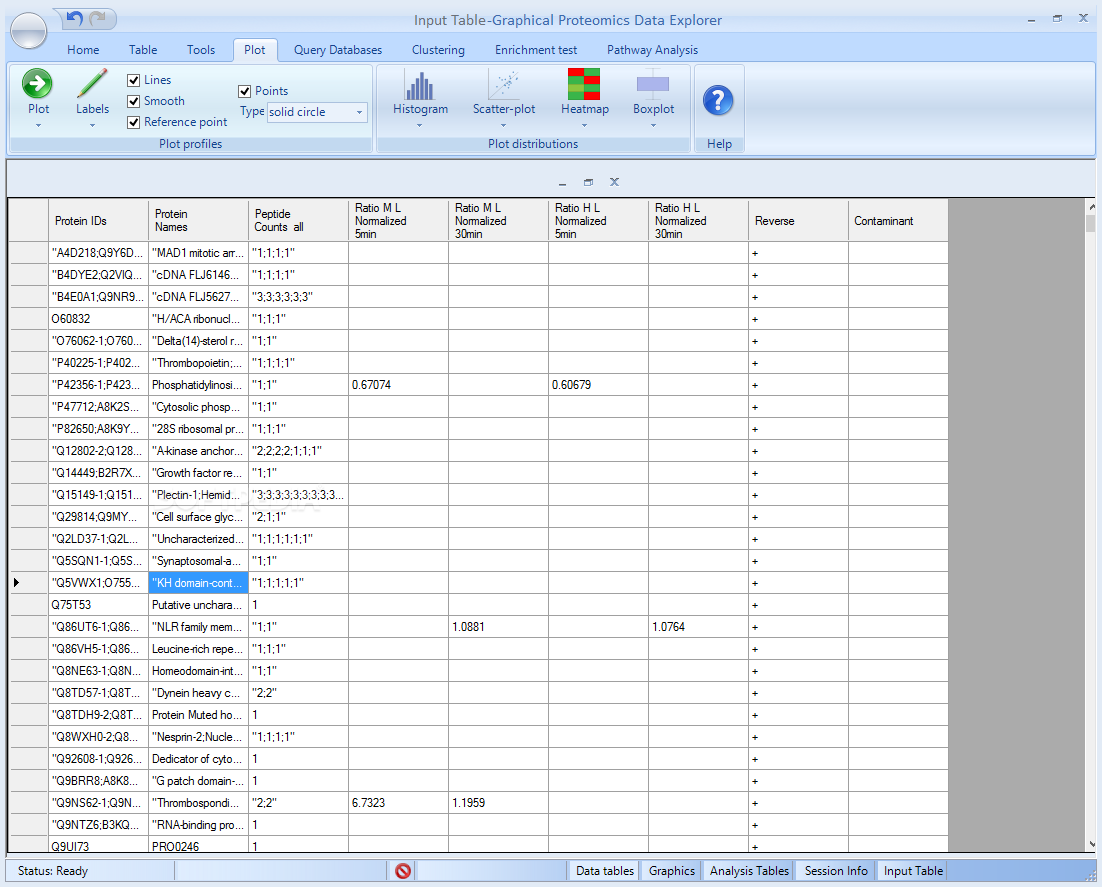Click the Analysis Tables button
Viewport: 1102px width, 887px height.
[749, 871]
